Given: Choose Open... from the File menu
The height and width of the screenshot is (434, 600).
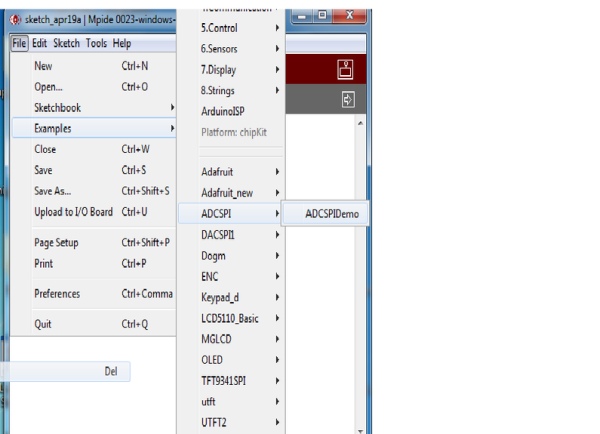Looking at the screenshot, I should click(94, 87).
